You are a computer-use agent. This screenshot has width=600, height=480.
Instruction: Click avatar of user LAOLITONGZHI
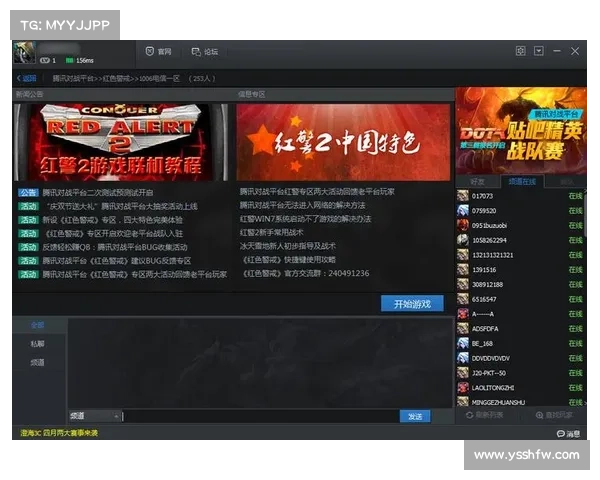[463, 388]
